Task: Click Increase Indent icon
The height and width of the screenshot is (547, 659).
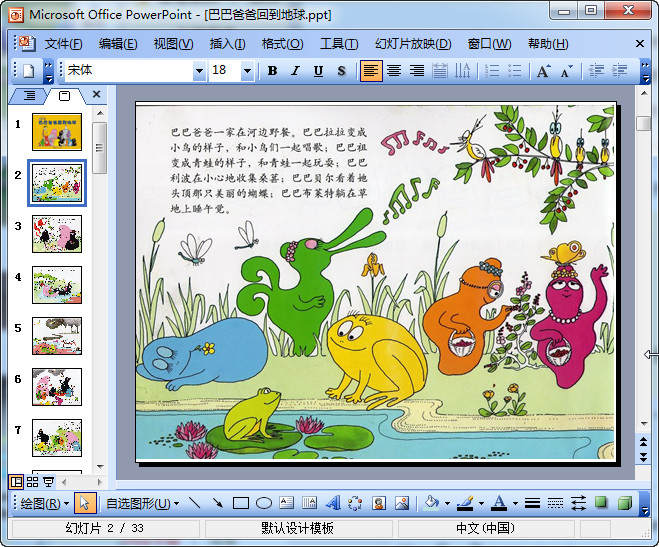Action: (x=619, y=71)
